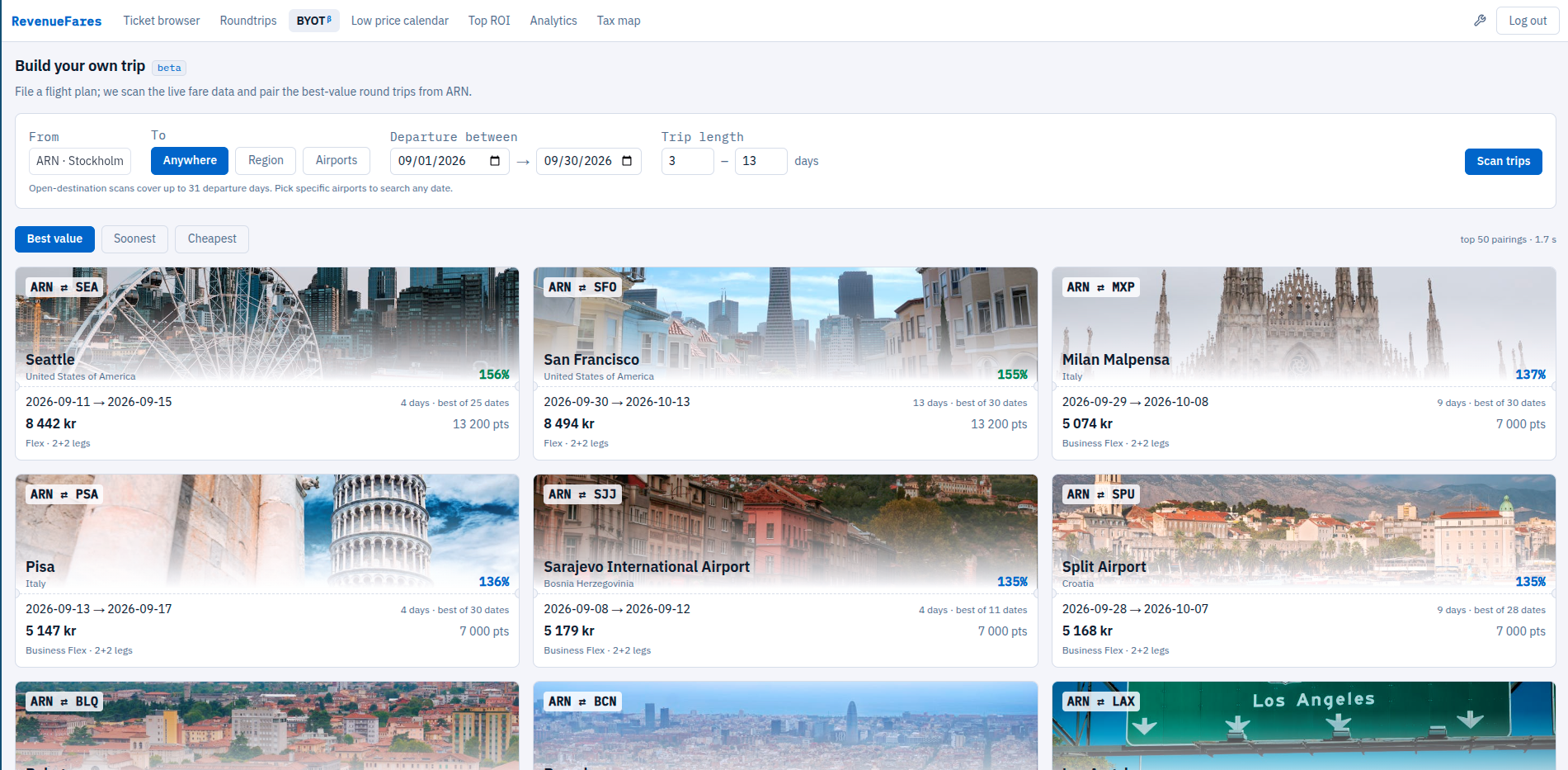Click the beta label next to the heading

pos(169,68)
